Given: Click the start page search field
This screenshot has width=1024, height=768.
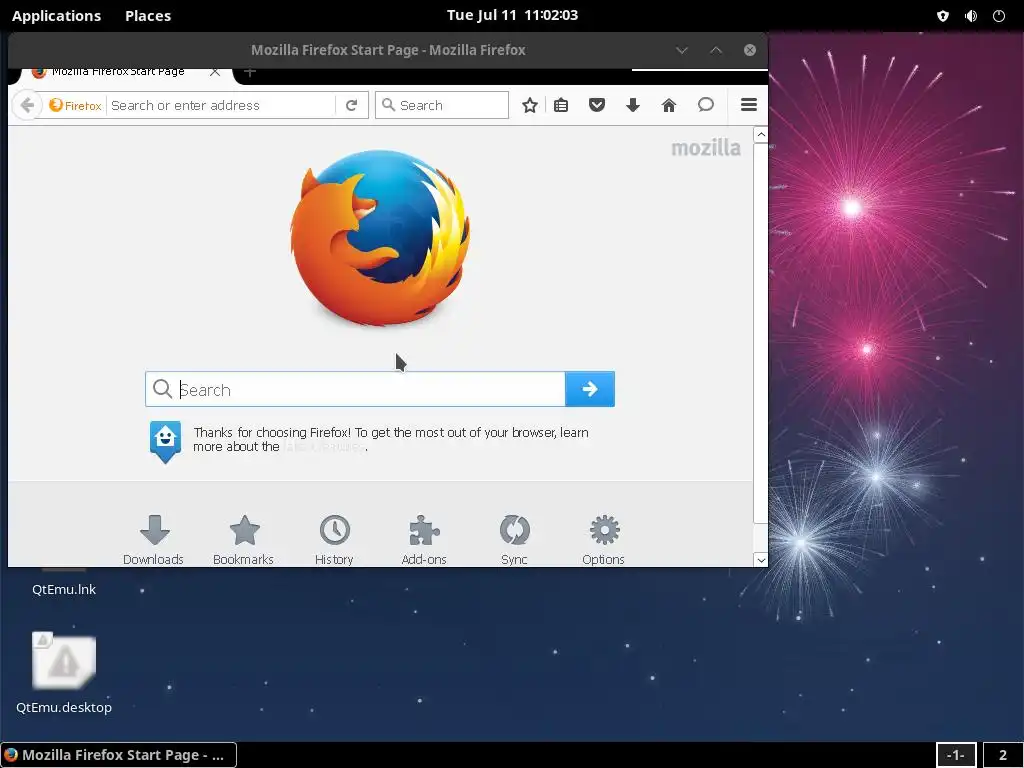Looking at the screenshot, I should click(x=355, y=389).
